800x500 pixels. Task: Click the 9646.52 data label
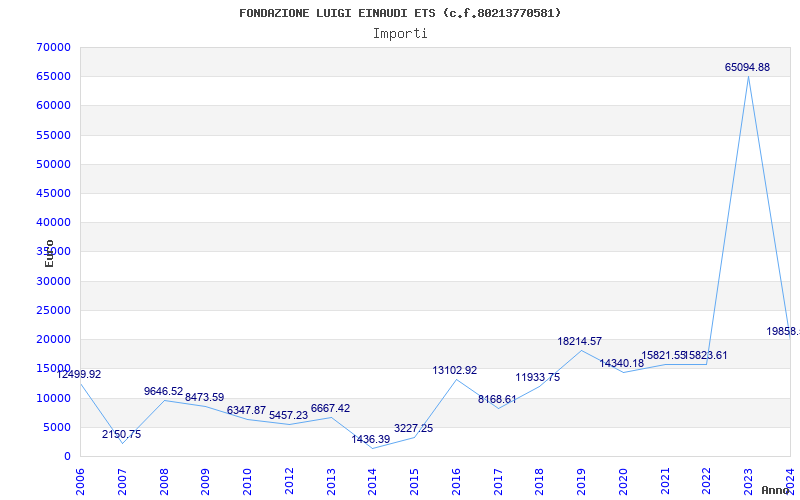(x=163, y=391)
